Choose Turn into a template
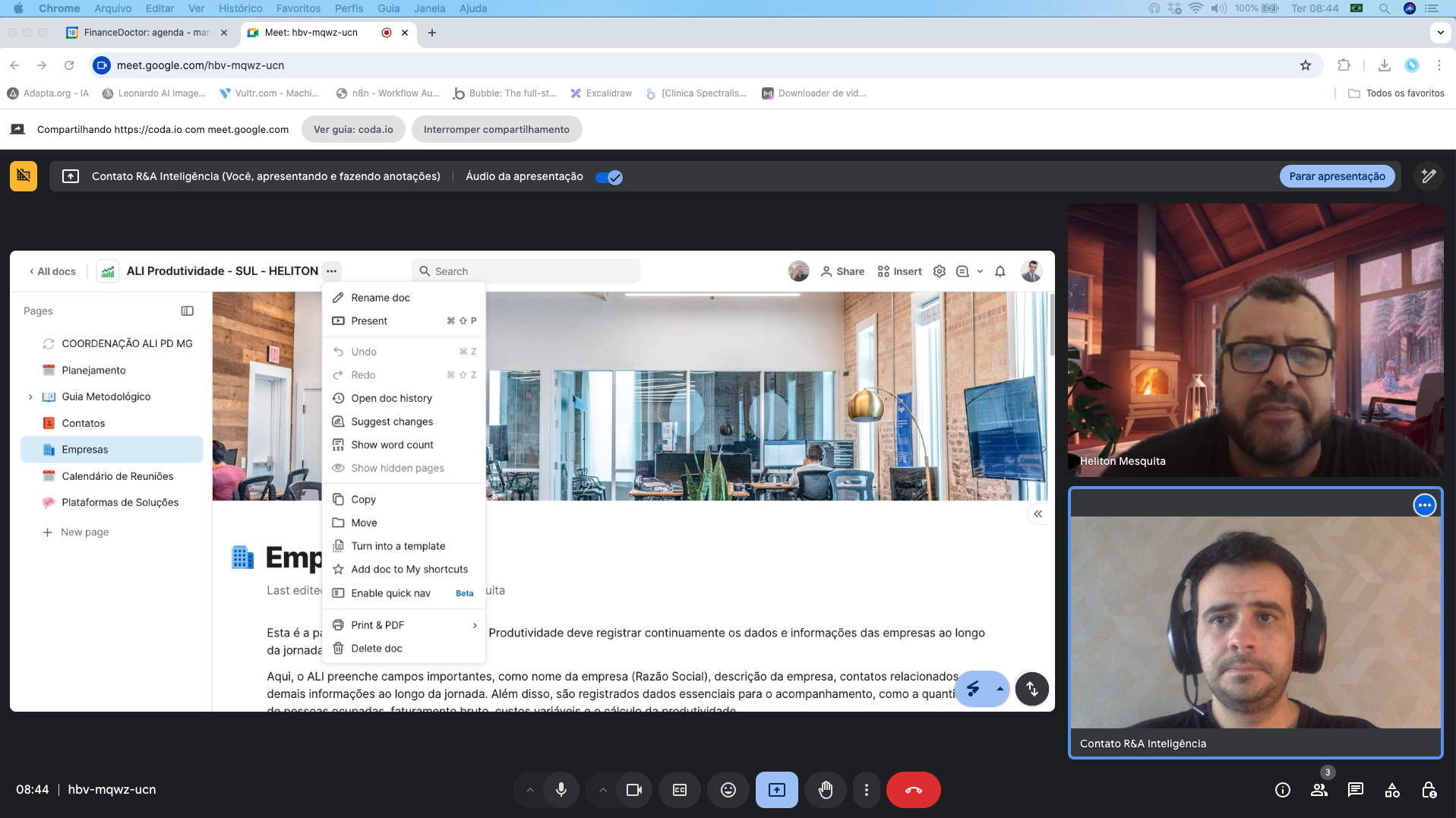This screenshot has height=818, width=1456. pos(404,546)
